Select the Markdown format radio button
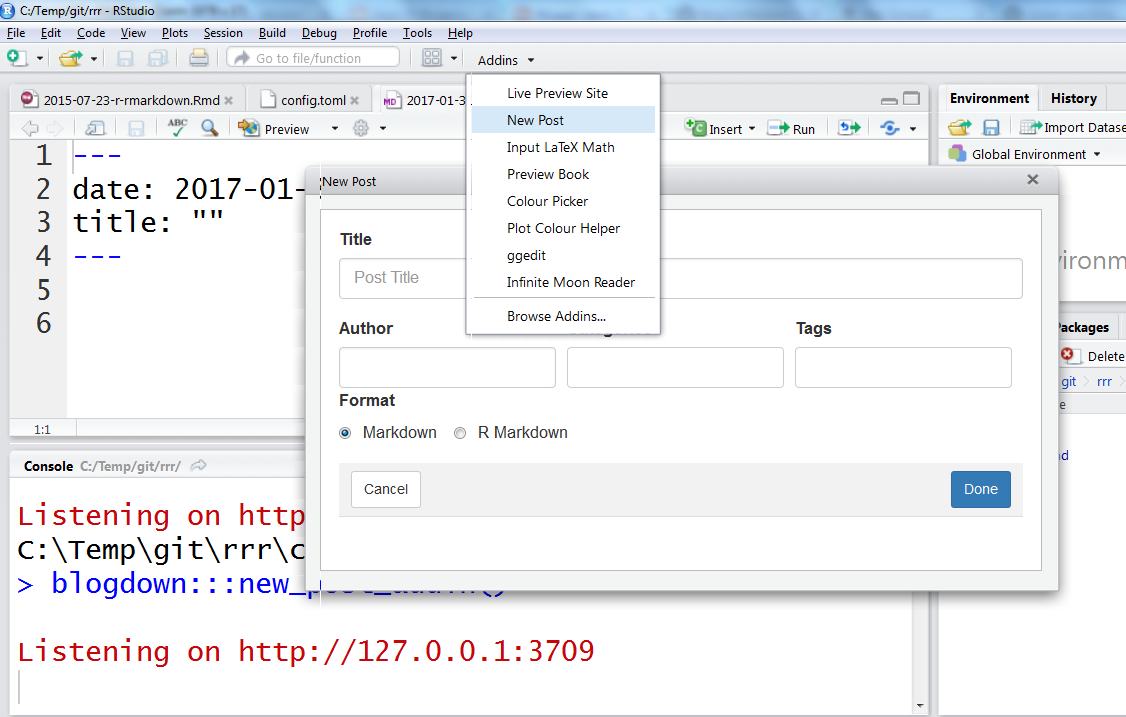Image resolution: width=1126 pixels, height=717 pixels. pos(345,432)
